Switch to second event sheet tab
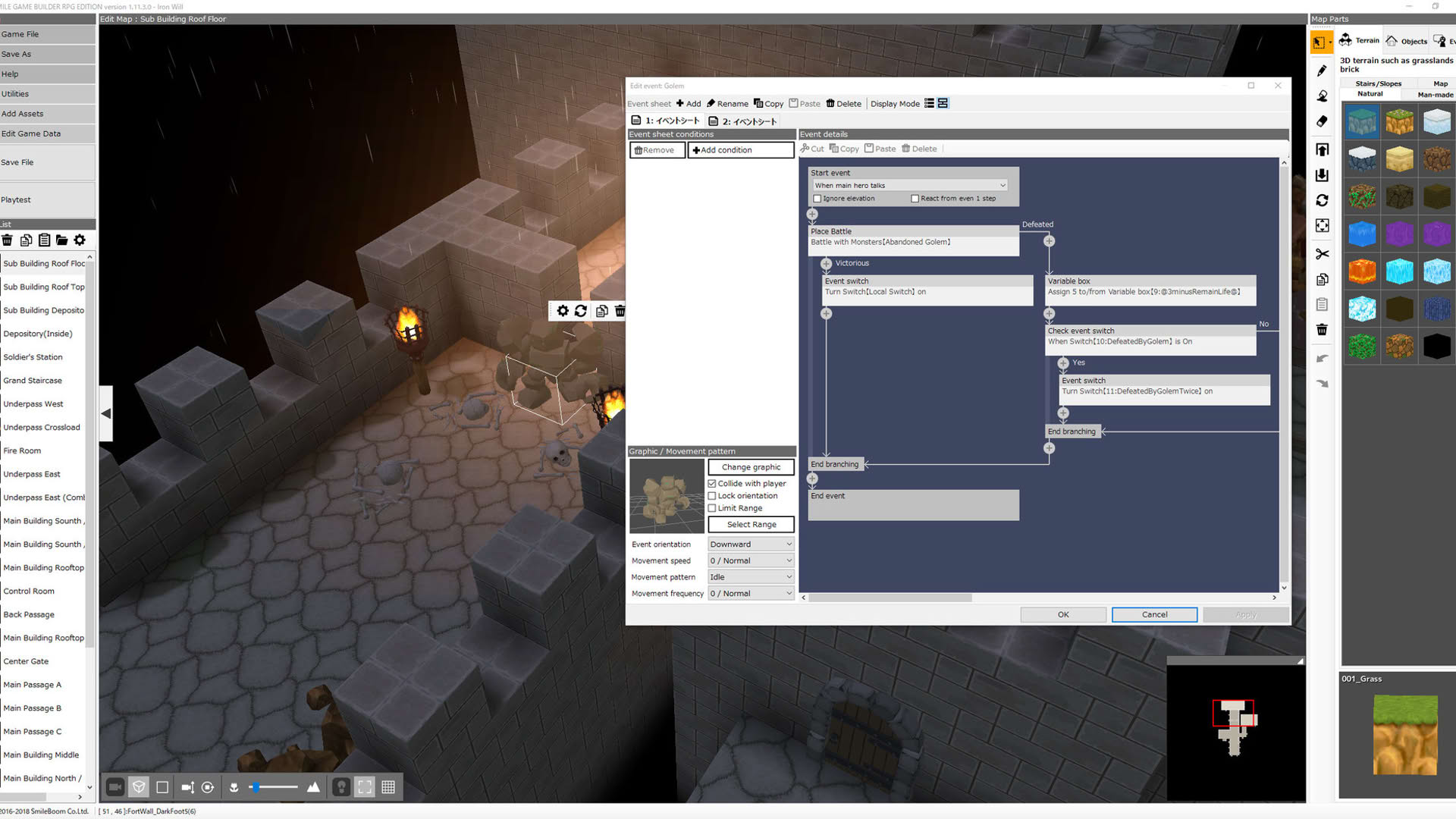The width and height of the screenshot is (1456, 819). point(742,121)
